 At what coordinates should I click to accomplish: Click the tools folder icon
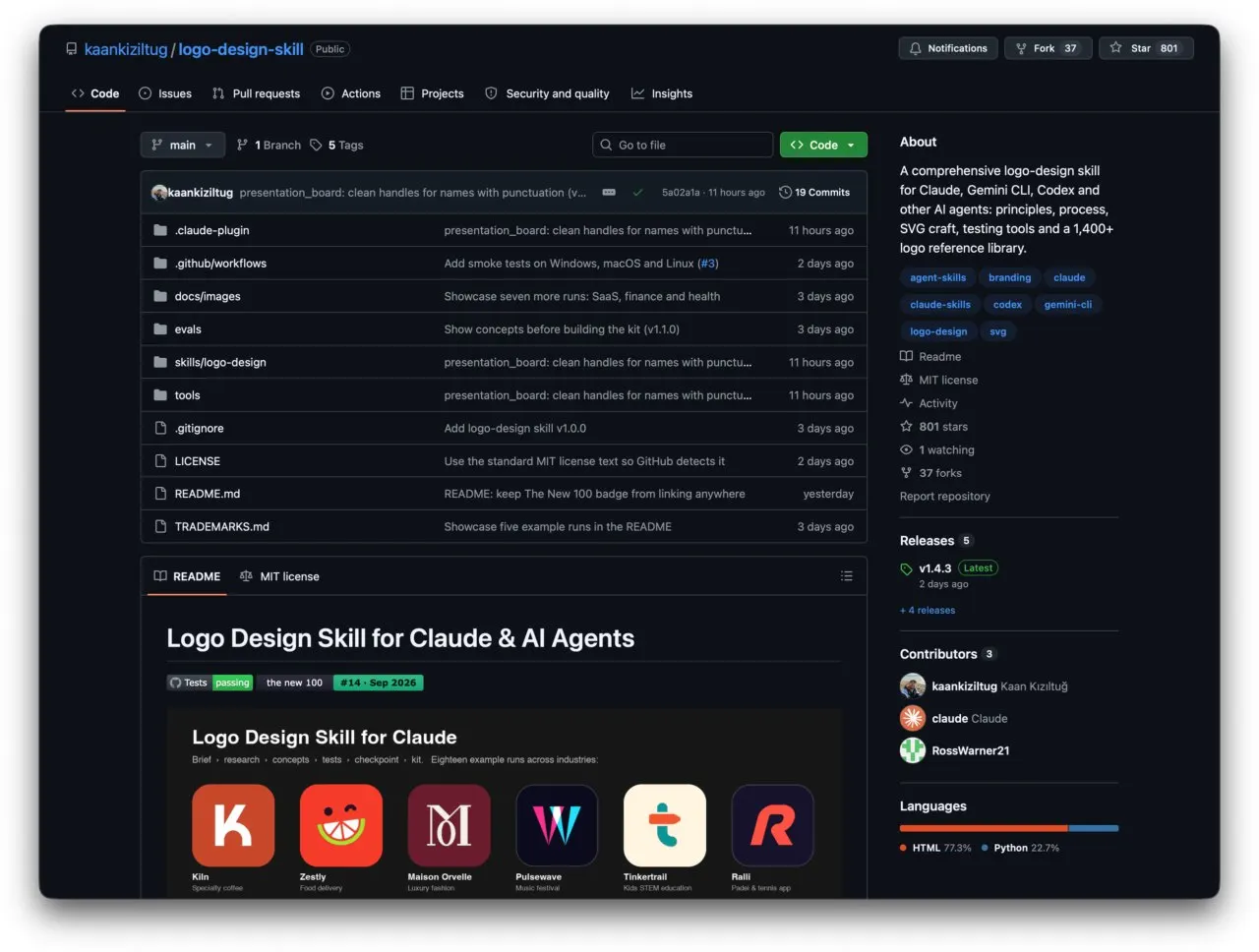click(x=160, y=395)
